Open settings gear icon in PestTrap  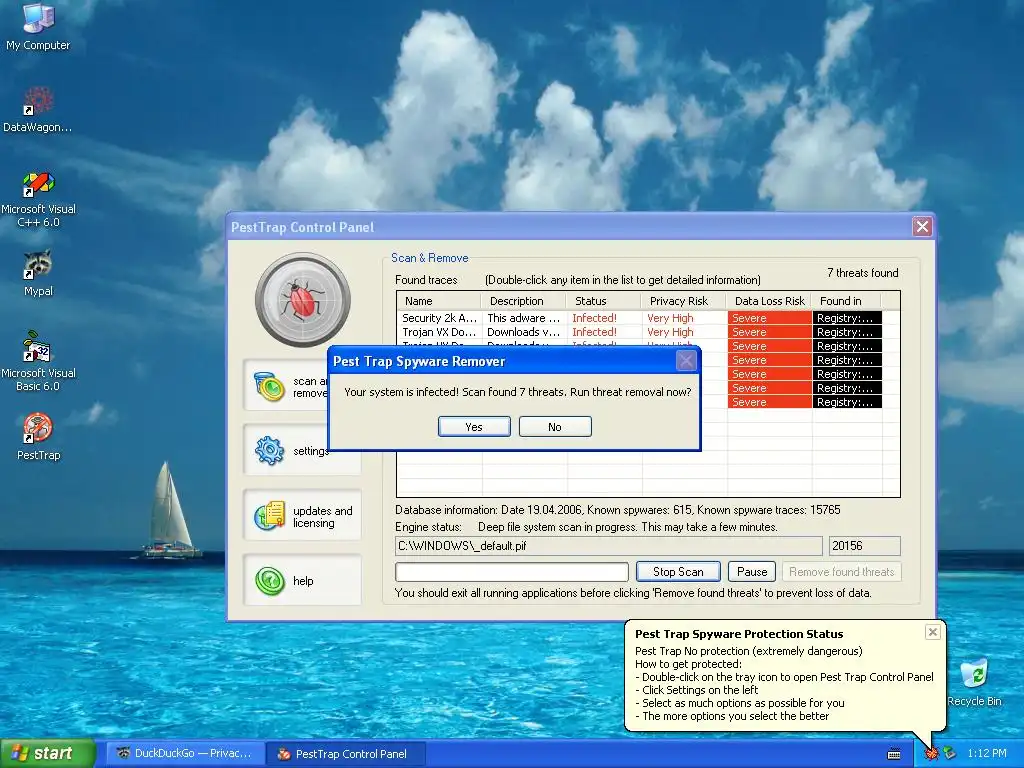269,451
